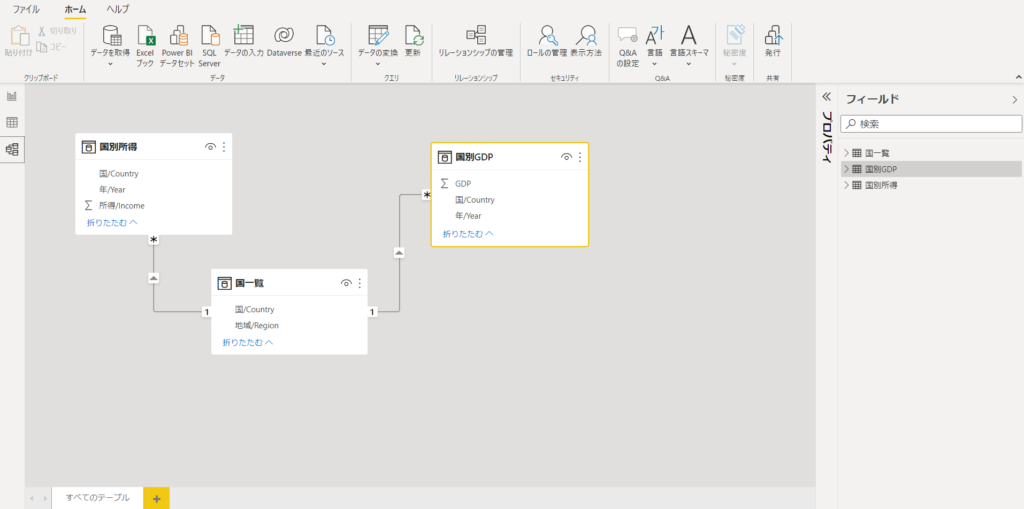Open the データを取得 (Get data) icon
The width and height of the screenshot is (1024, 509).
111,35
